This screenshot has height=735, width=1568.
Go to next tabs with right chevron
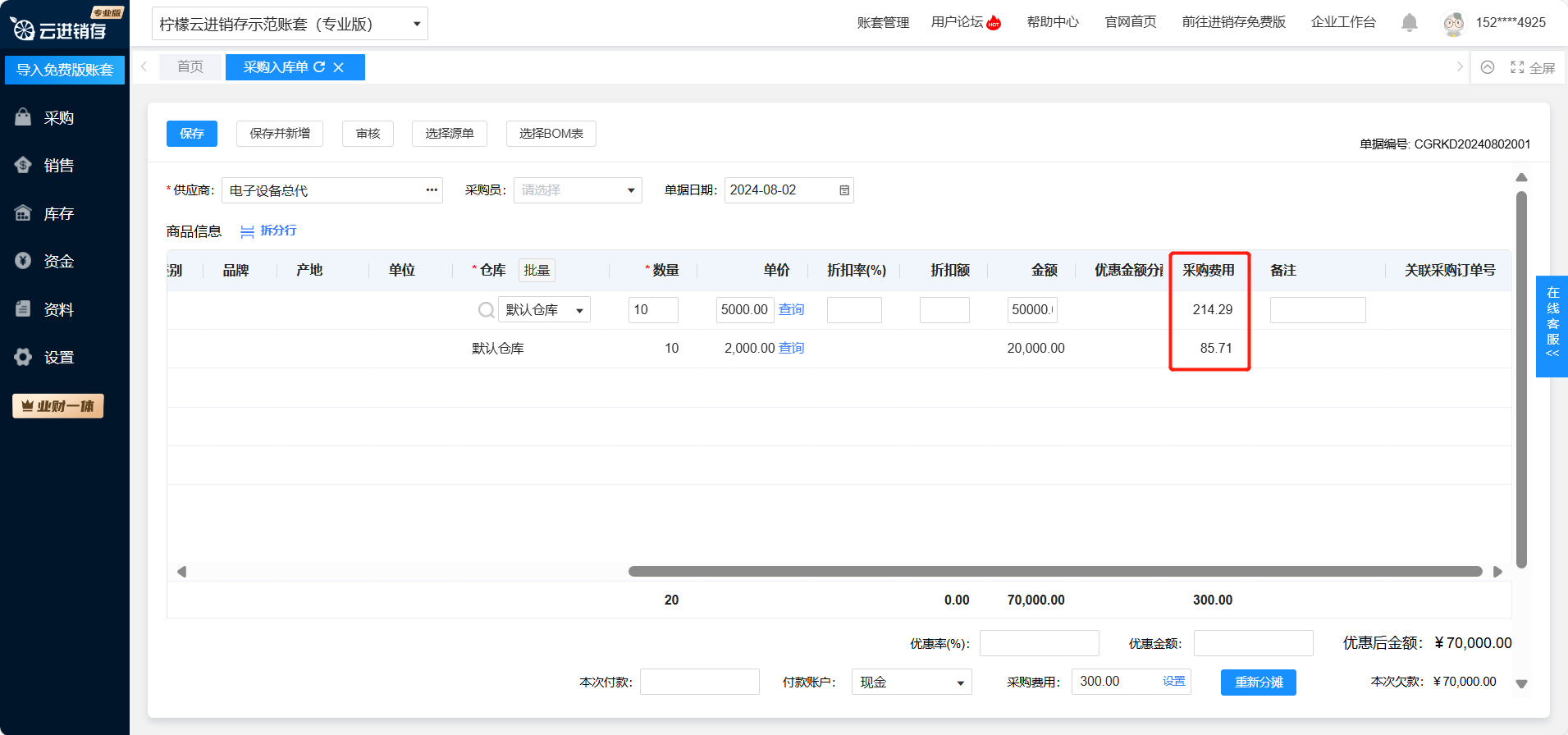click(1460, 66)
